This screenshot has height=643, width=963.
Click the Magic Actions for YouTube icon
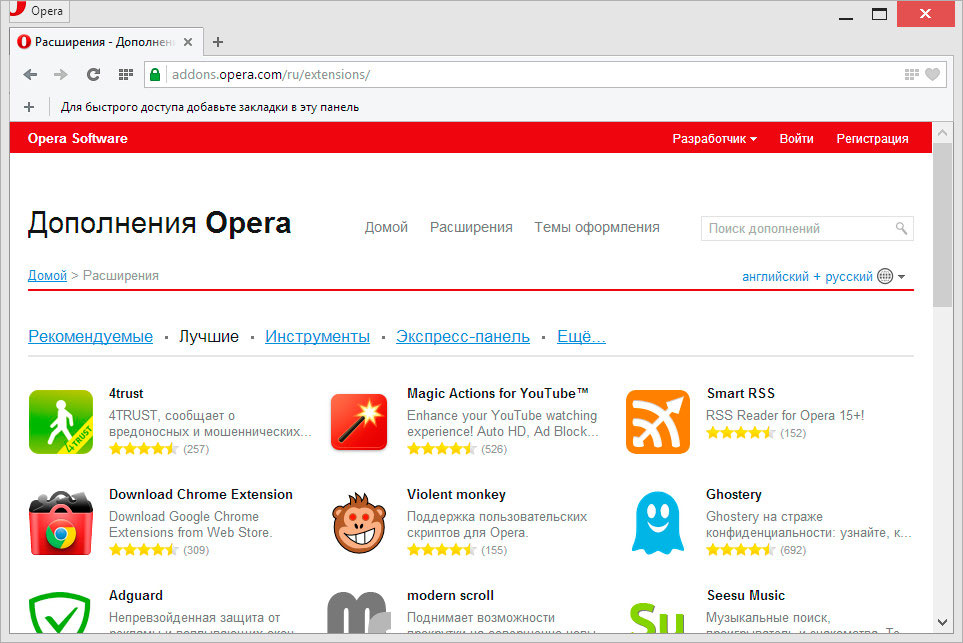tap(359, 422)
